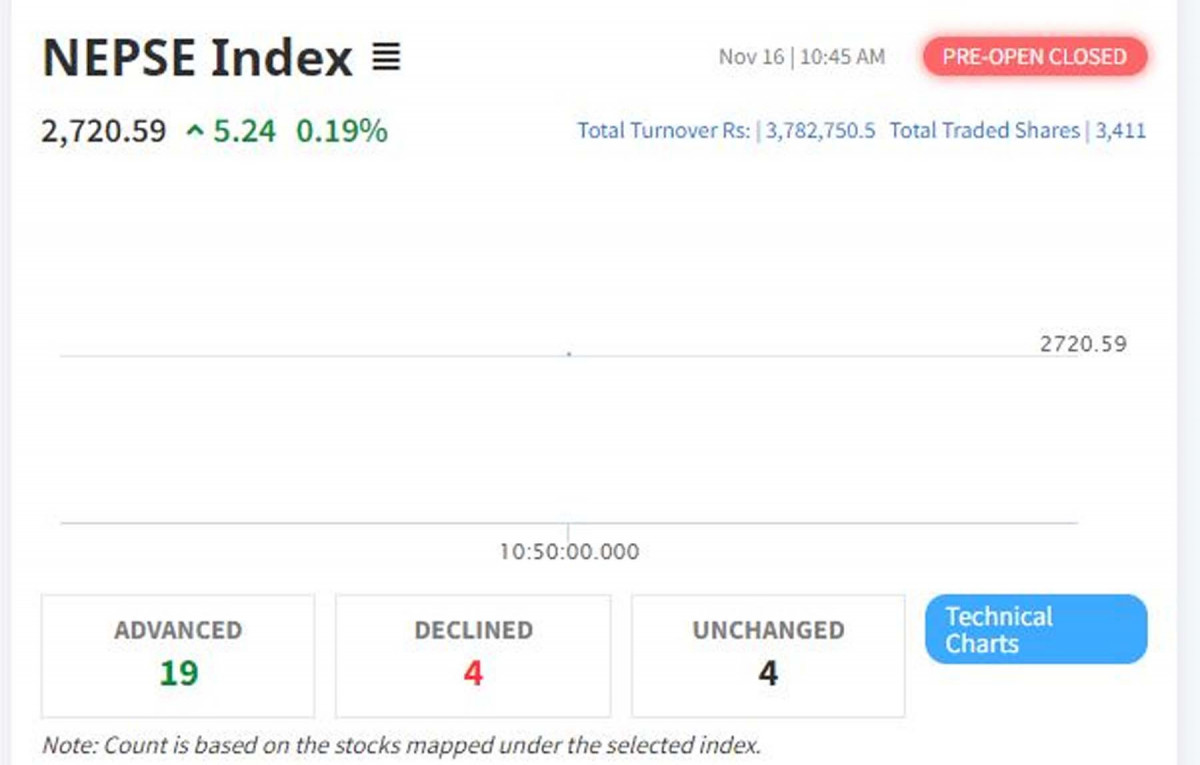Open the Technical Charts button
The width and height of the screenshot is (1200, 765).
tap(1035, 629)
